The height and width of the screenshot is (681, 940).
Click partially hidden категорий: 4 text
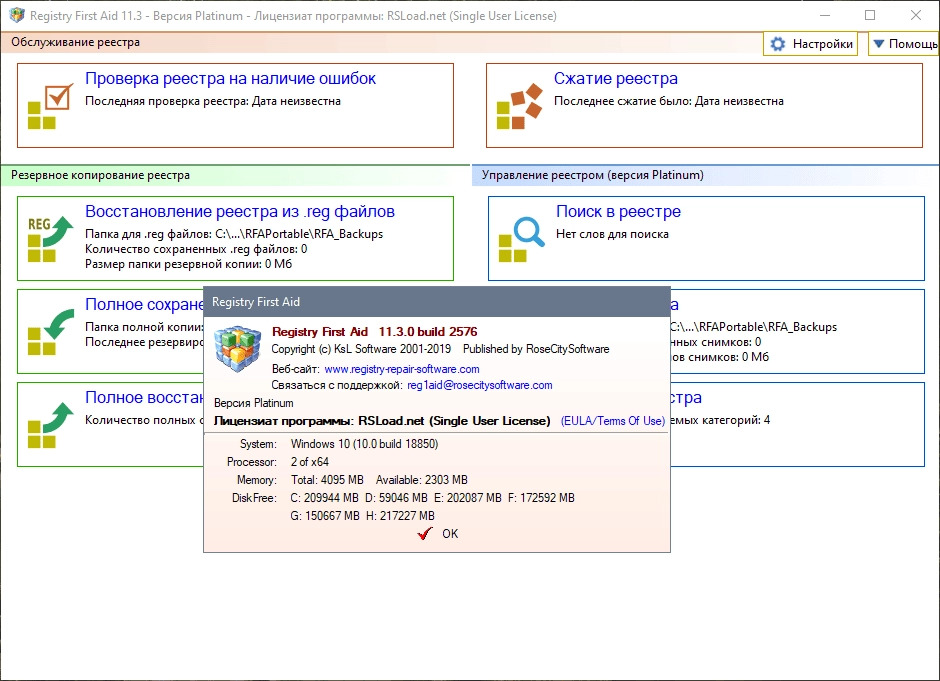721,420
